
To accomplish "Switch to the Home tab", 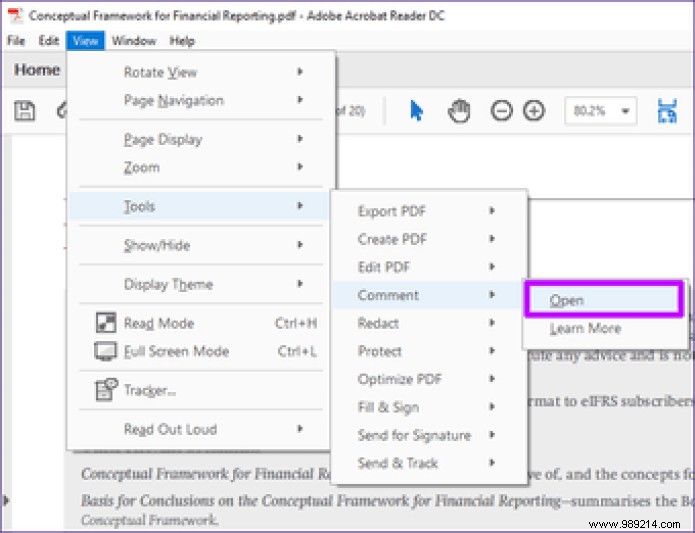I will (x=37, y=70).
